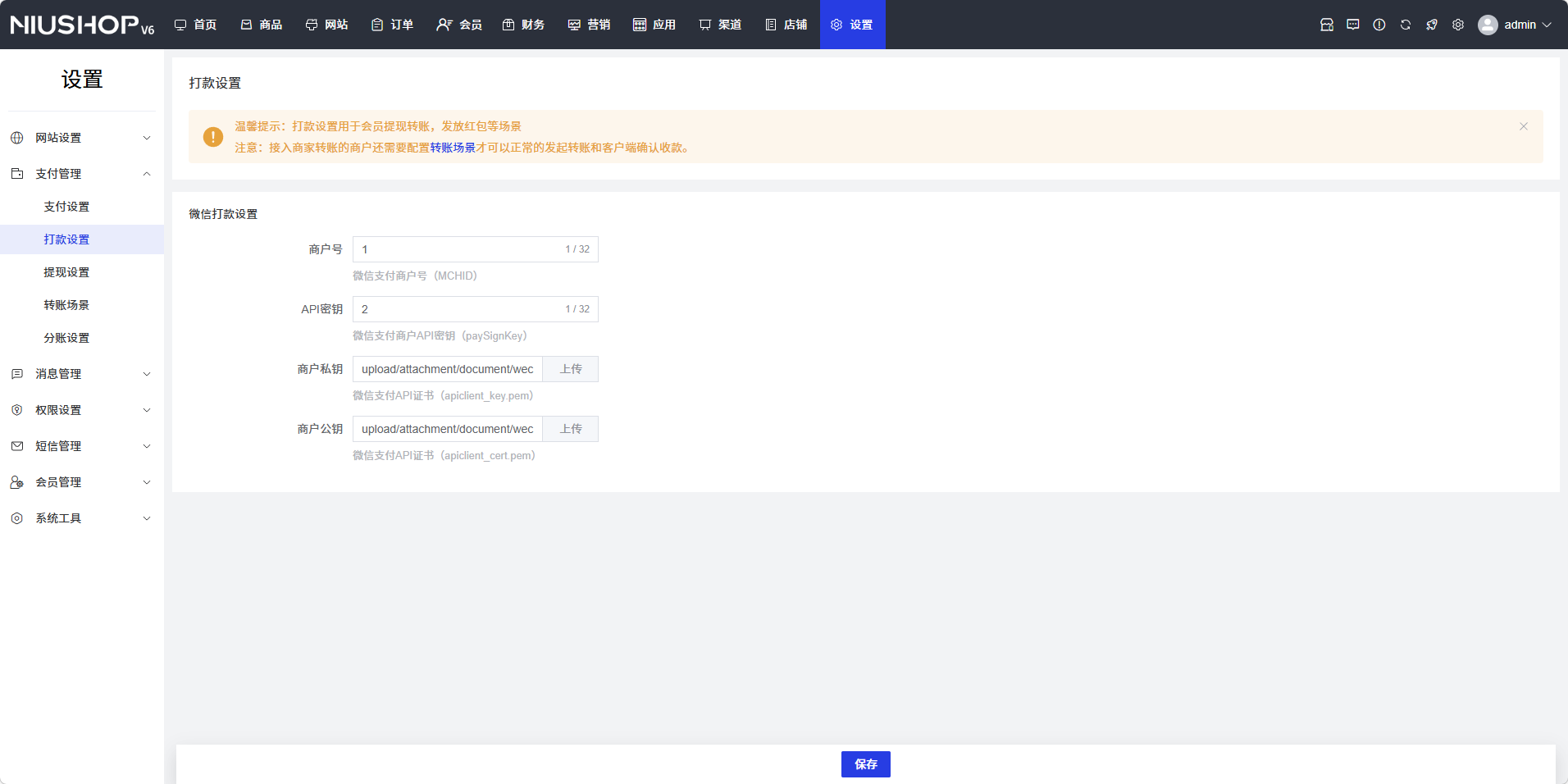Click the rocket icon in top bar

pos(1431,25)
